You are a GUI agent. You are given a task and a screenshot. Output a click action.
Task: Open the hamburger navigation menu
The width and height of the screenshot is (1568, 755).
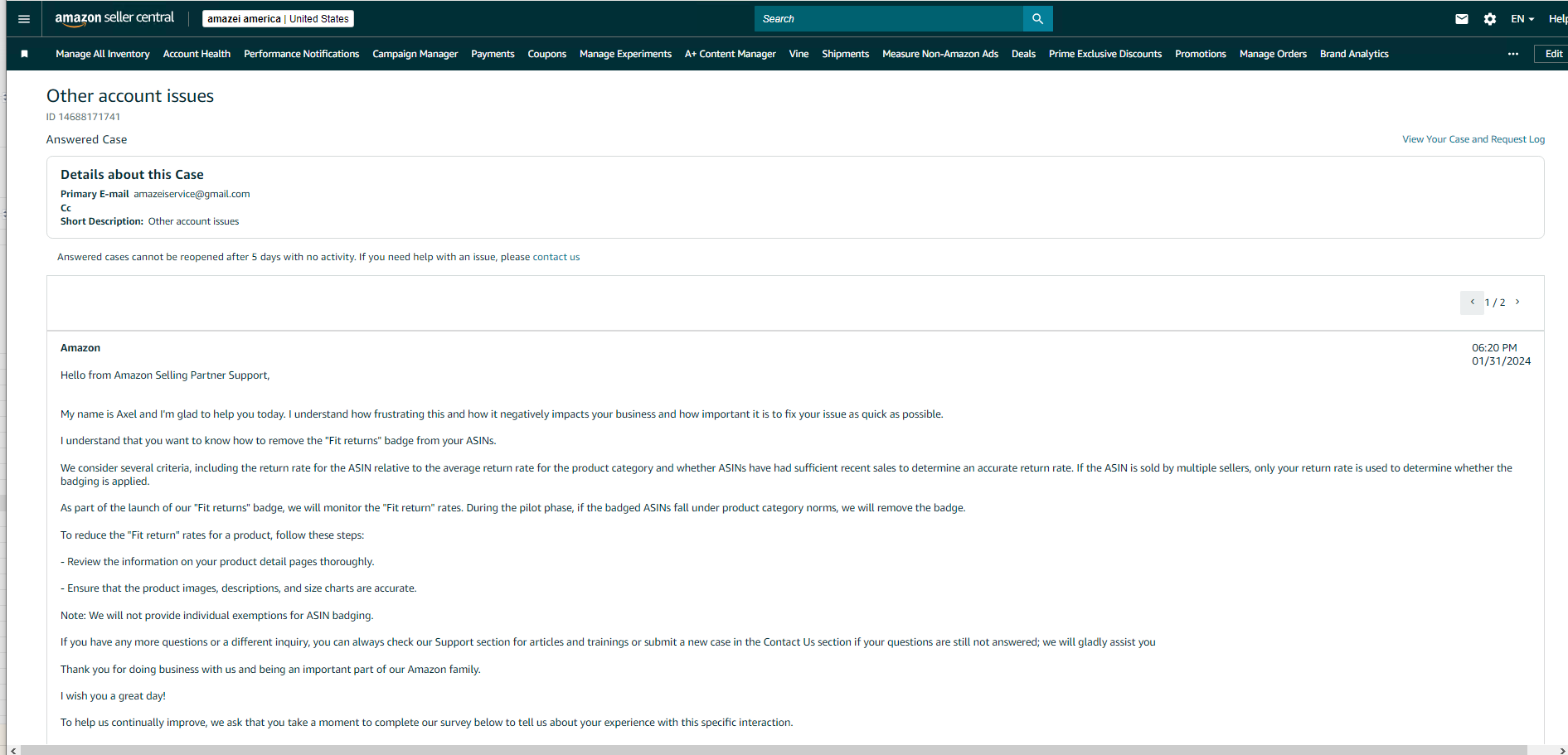[x=24, y=18]
